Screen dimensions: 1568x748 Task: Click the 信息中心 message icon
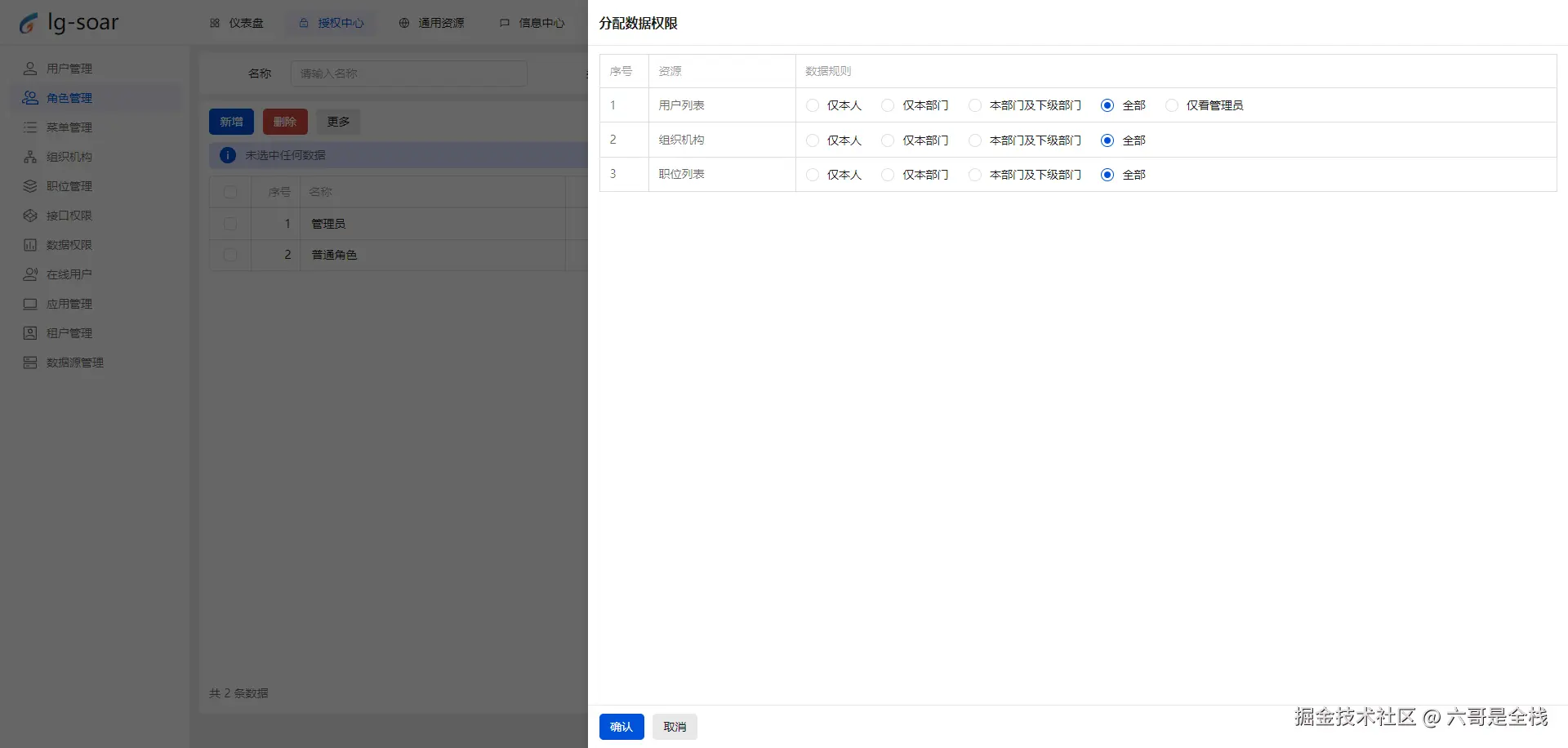505,23
